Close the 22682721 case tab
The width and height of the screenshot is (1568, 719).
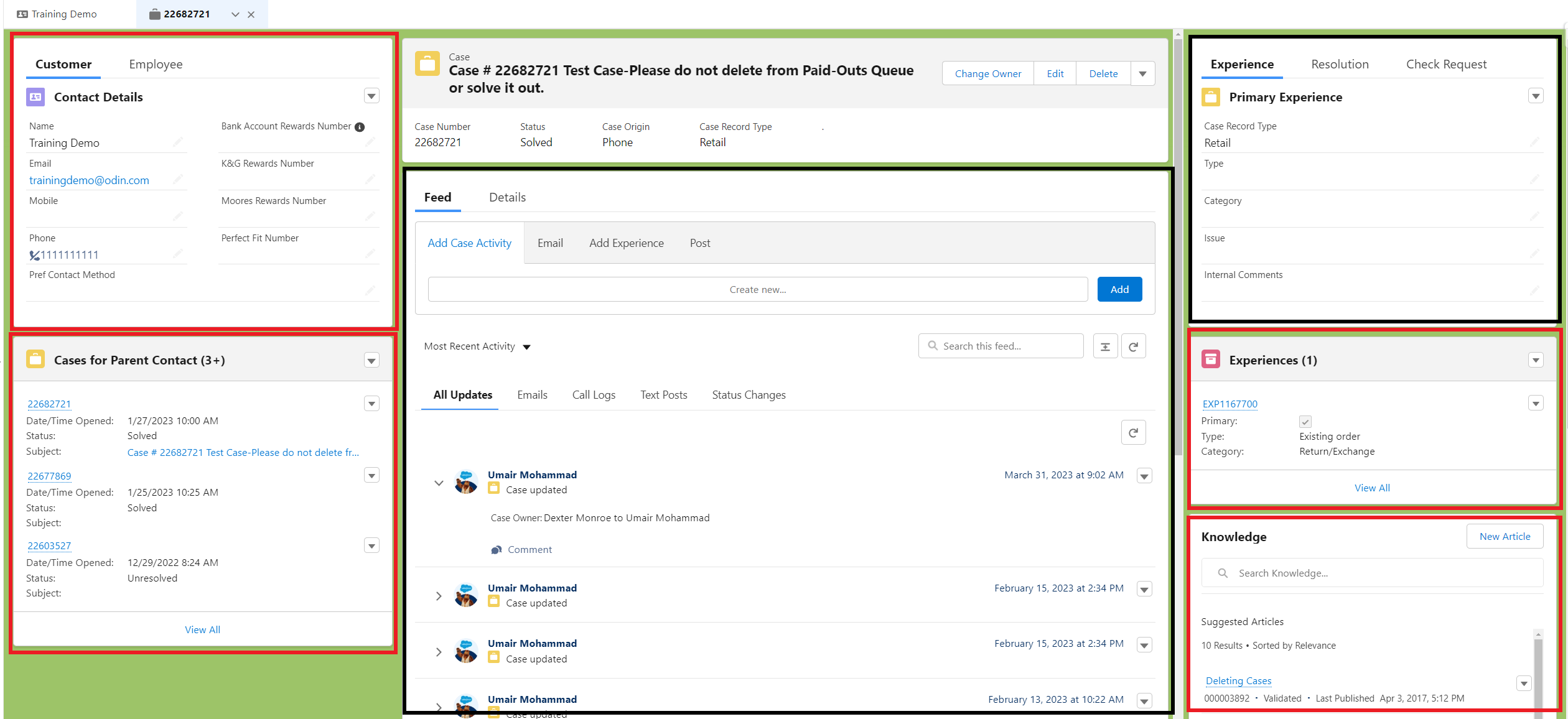251,14
